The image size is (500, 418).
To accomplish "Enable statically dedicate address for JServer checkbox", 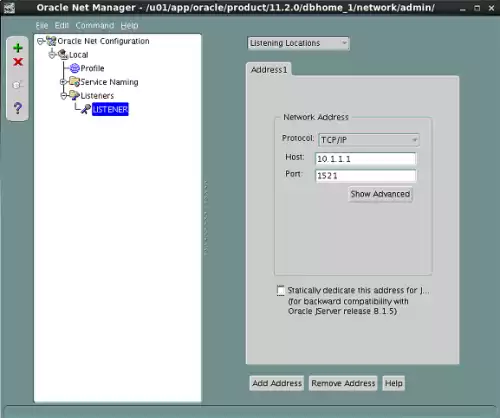I will tap(281, 290).
